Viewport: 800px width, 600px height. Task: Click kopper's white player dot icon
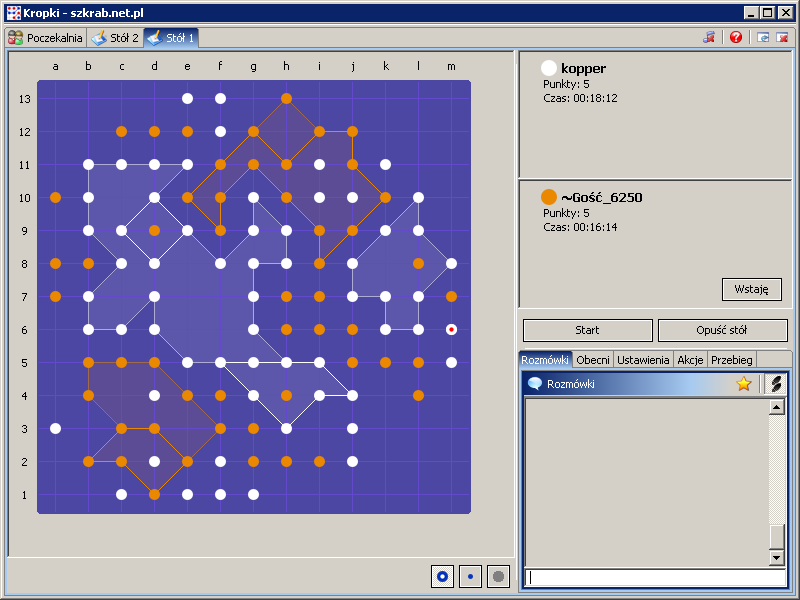pos(548,68)
